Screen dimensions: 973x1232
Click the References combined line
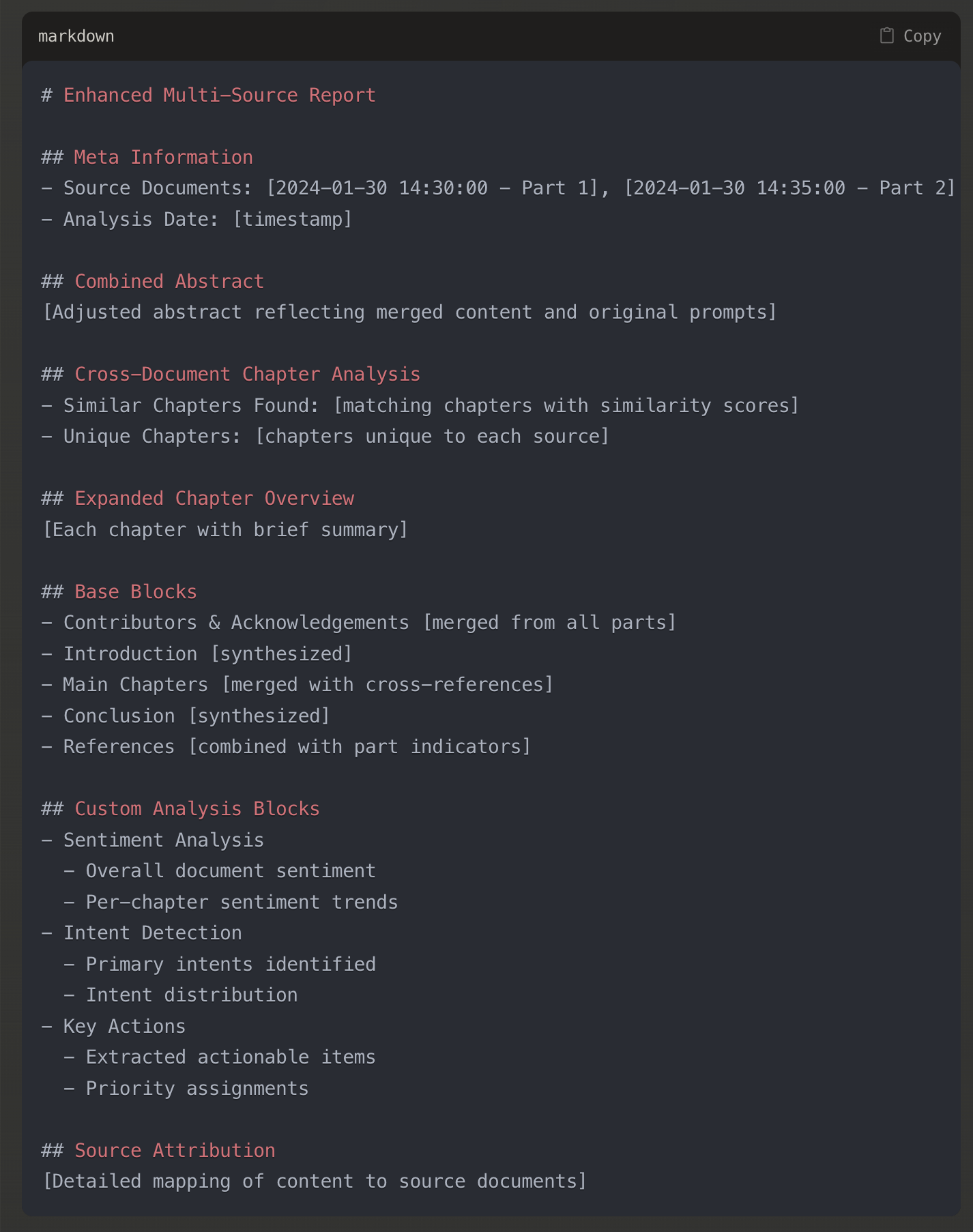click(285, 746)
